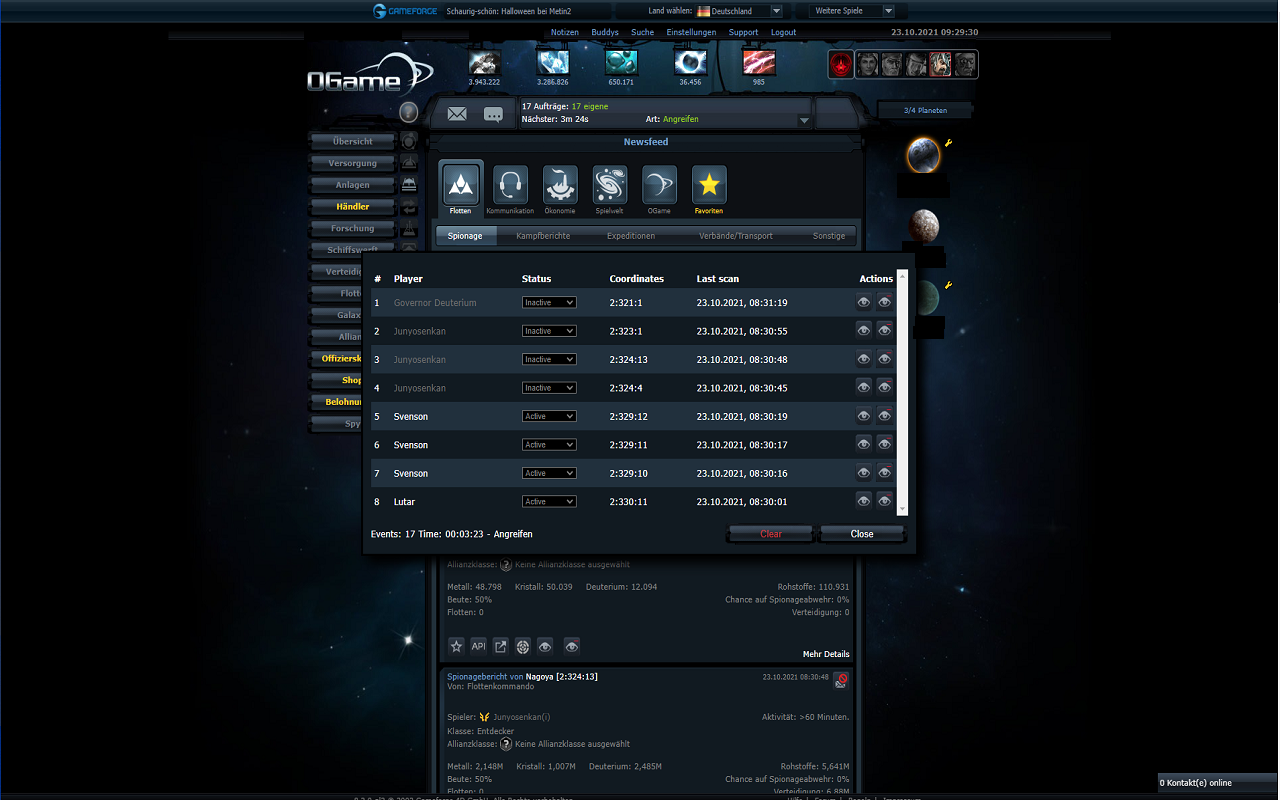Viewport: 1280px width, 800px height.
Task: Select the officer portrait with red border
Action: (940, 64)
